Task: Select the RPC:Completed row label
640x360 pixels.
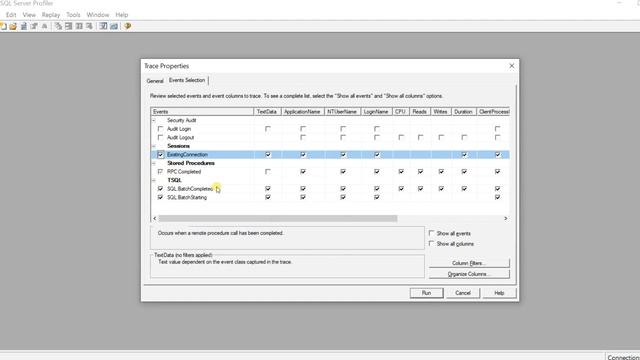Action: [184, 171]
